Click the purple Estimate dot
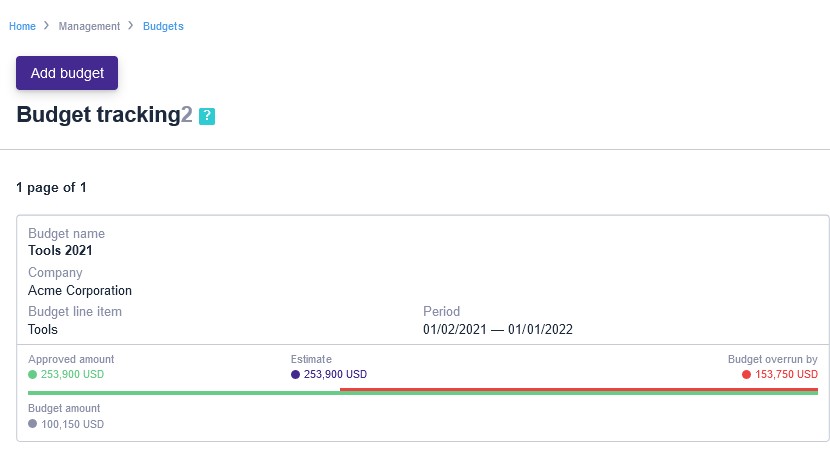 [x=295, y=374]
